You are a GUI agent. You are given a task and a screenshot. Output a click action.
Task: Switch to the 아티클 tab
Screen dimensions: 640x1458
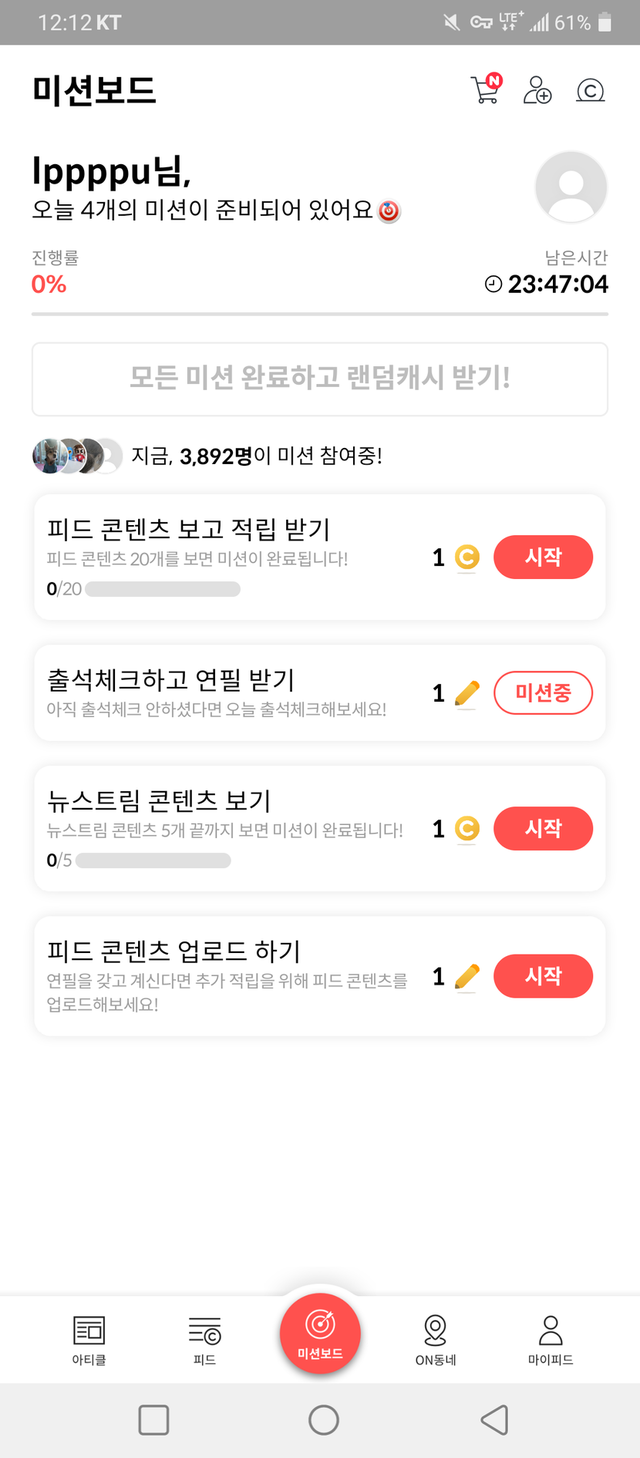point(89,1339)
